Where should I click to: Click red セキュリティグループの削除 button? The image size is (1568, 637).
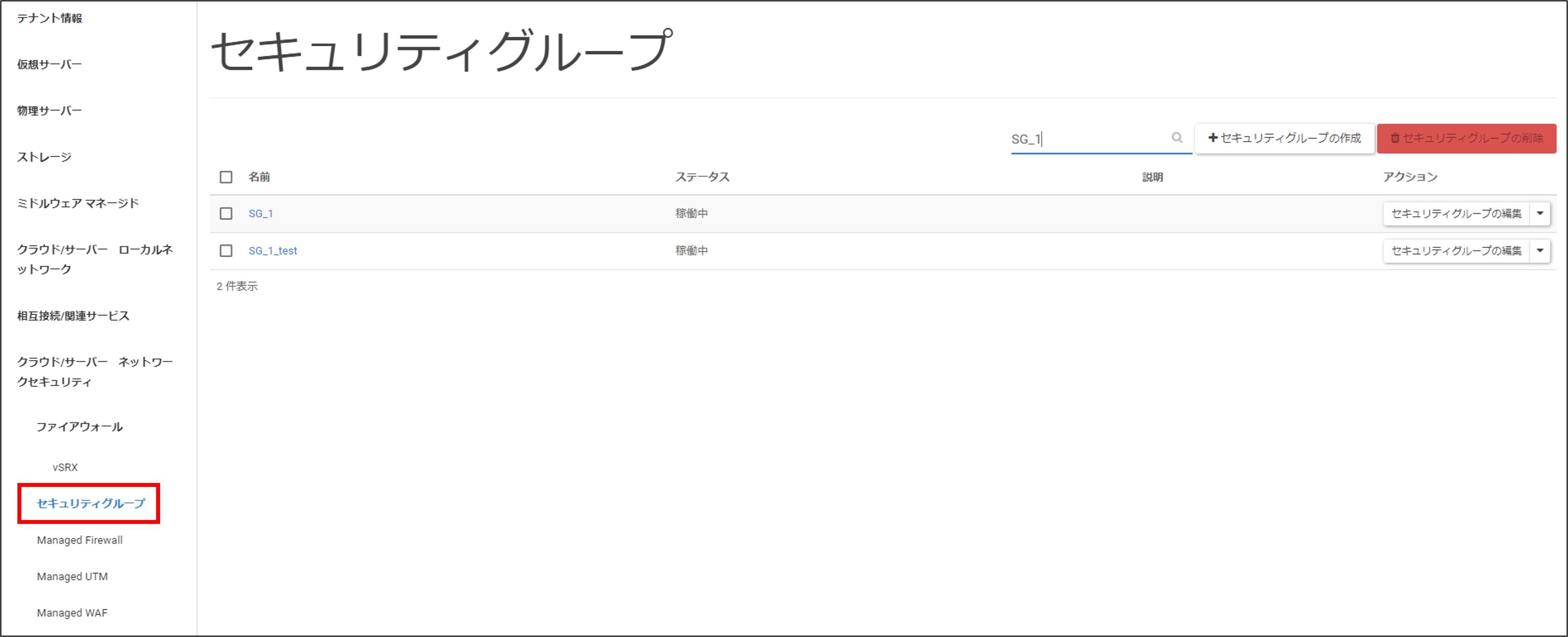pyautogui.click(x=1466, y=138)
